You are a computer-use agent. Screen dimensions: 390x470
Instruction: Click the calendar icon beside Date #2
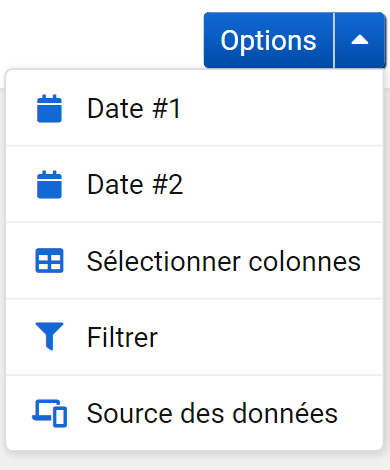click(x=49, y=184)
